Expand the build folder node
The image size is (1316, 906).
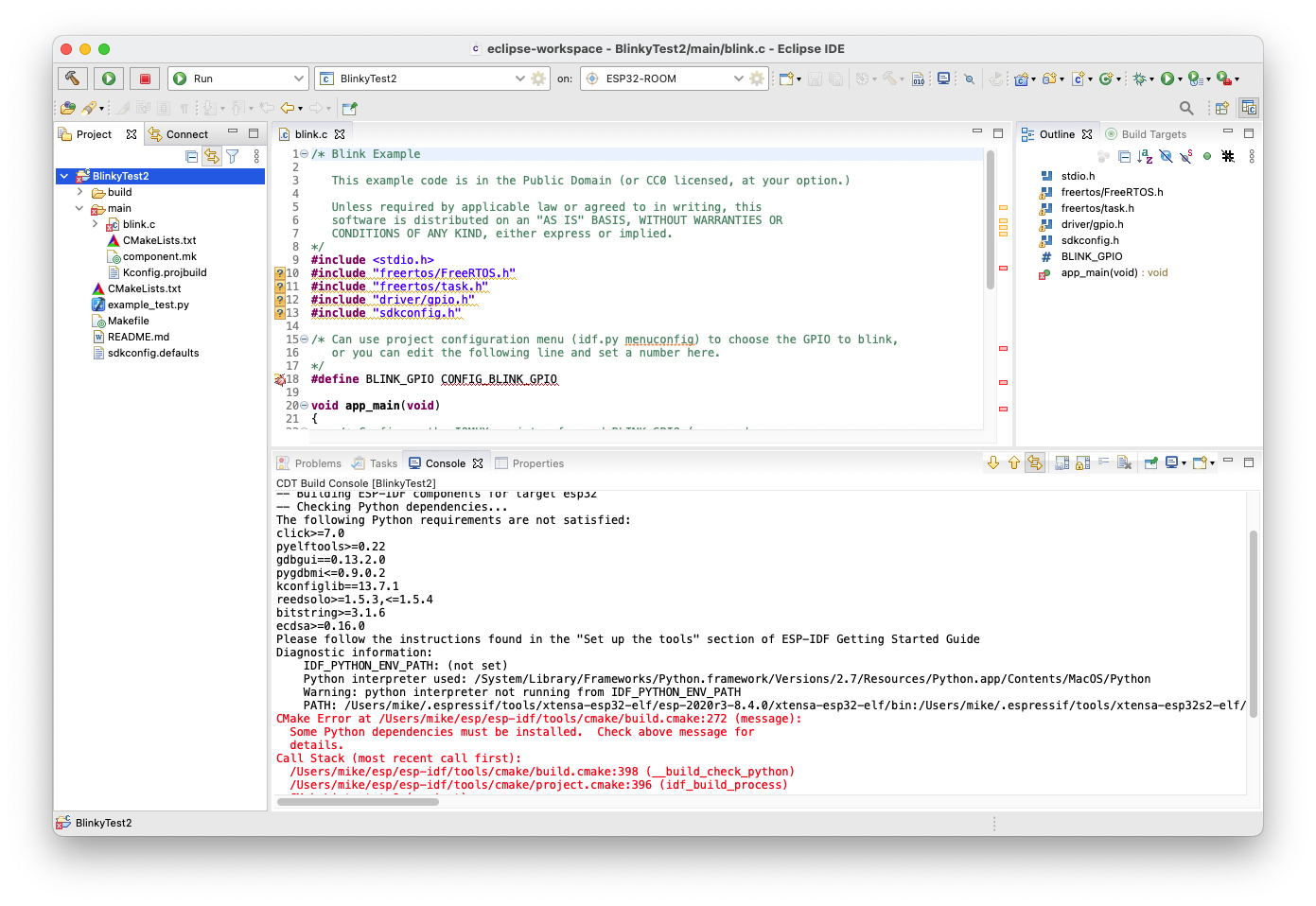click(x=79, y=192)
